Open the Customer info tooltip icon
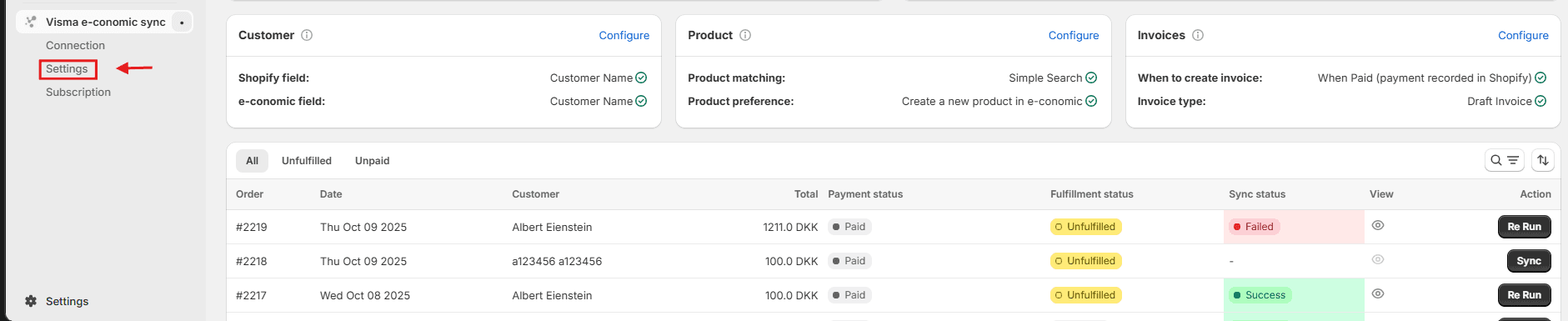 [307, 35]
